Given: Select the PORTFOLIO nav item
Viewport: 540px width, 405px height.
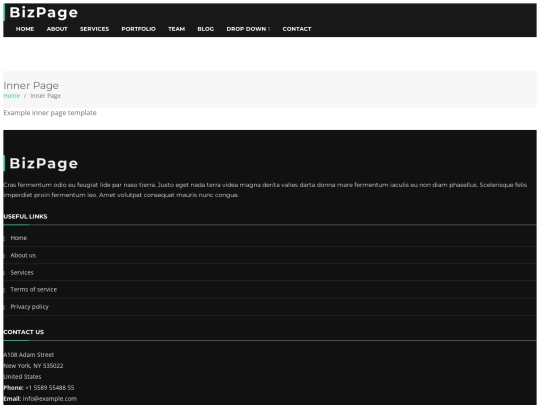Looking at the screenshot, I should 138,29.
